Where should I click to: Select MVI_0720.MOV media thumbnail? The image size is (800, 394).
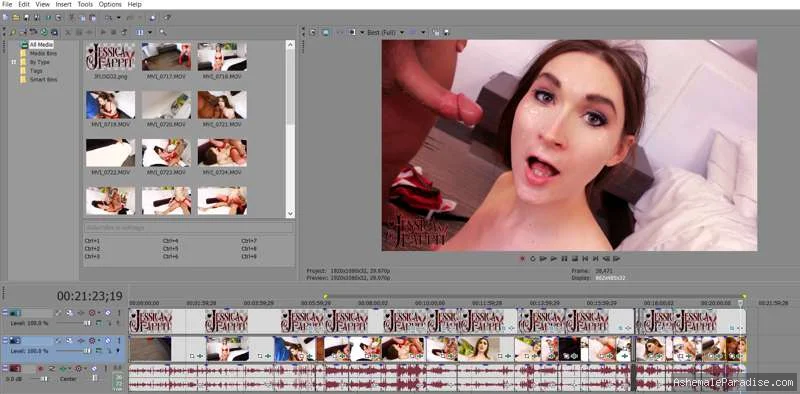tap(166, 105)
